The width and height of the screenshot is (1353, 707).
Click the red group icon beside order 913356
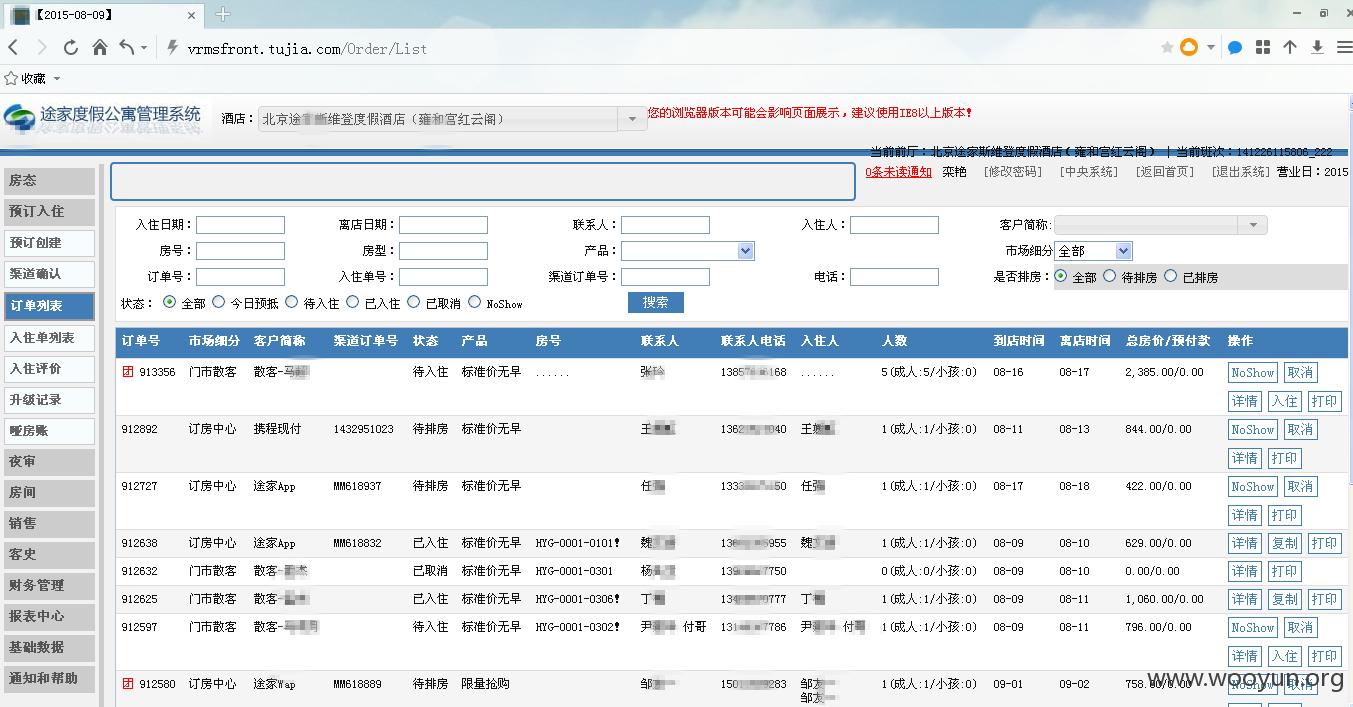[x=127, y=372]
